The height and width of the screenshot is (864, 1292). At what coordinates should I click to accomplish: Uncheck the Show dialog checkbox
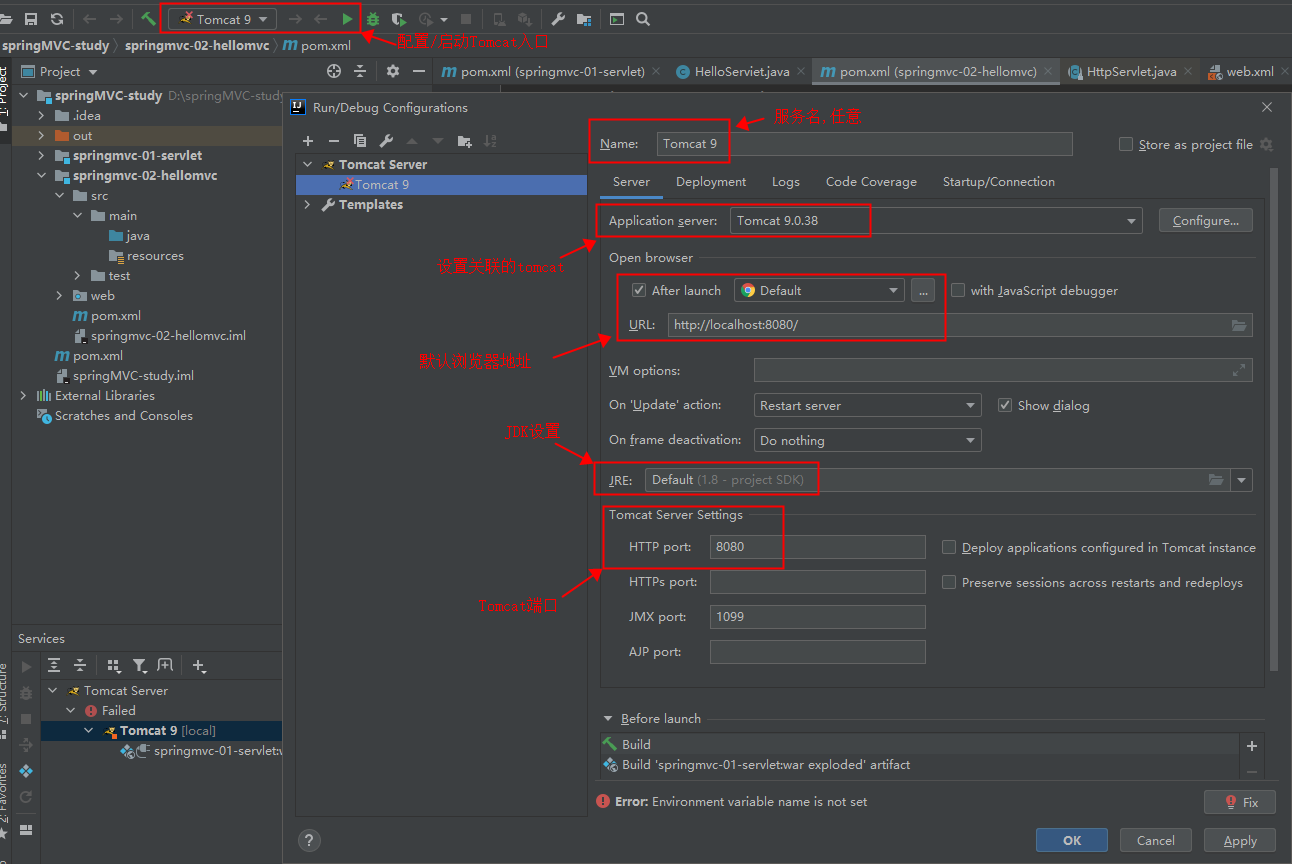point(1005,405)
